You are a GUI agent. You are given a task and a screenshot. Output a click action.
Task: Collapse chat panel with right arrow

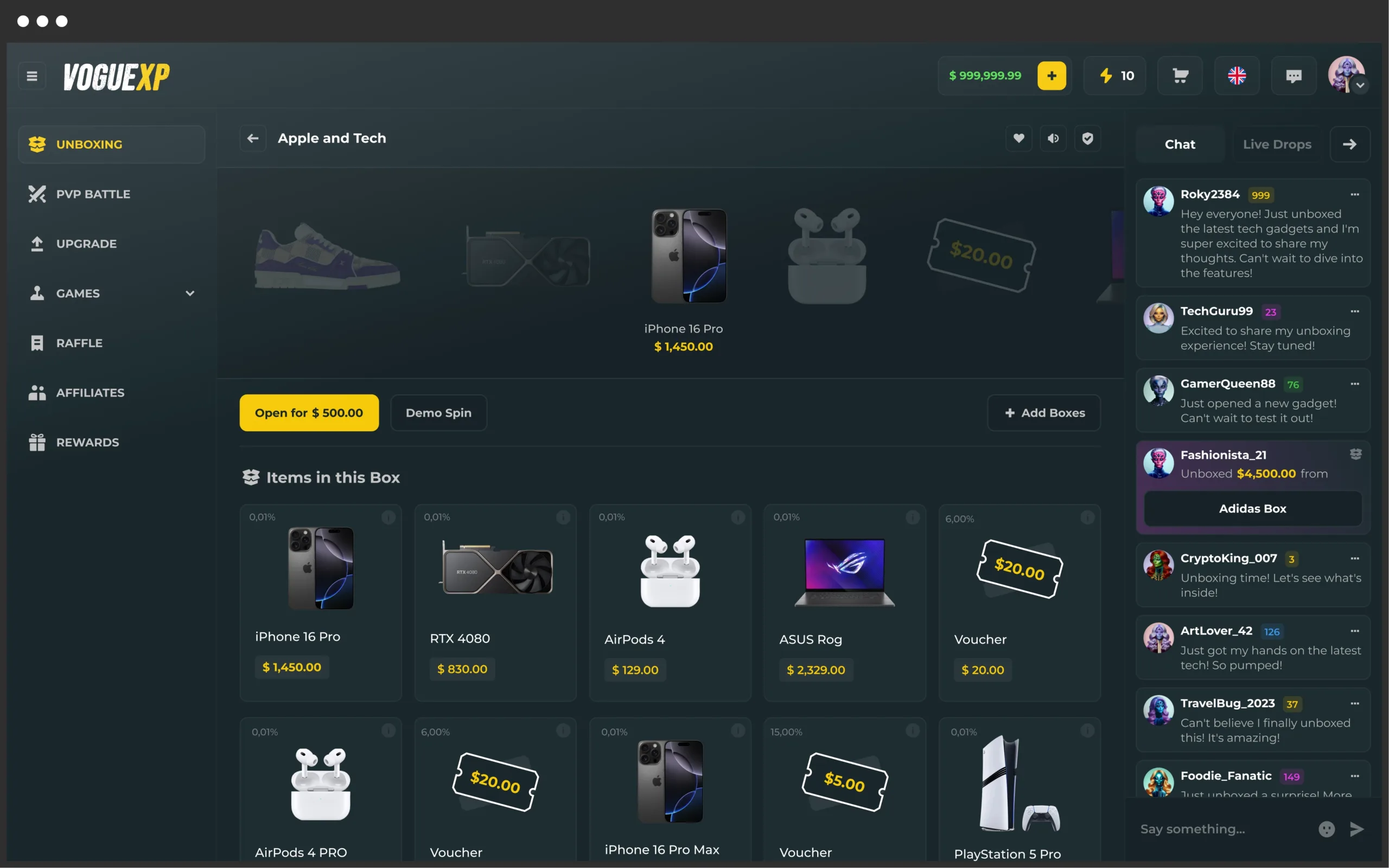coord(1349,144)
